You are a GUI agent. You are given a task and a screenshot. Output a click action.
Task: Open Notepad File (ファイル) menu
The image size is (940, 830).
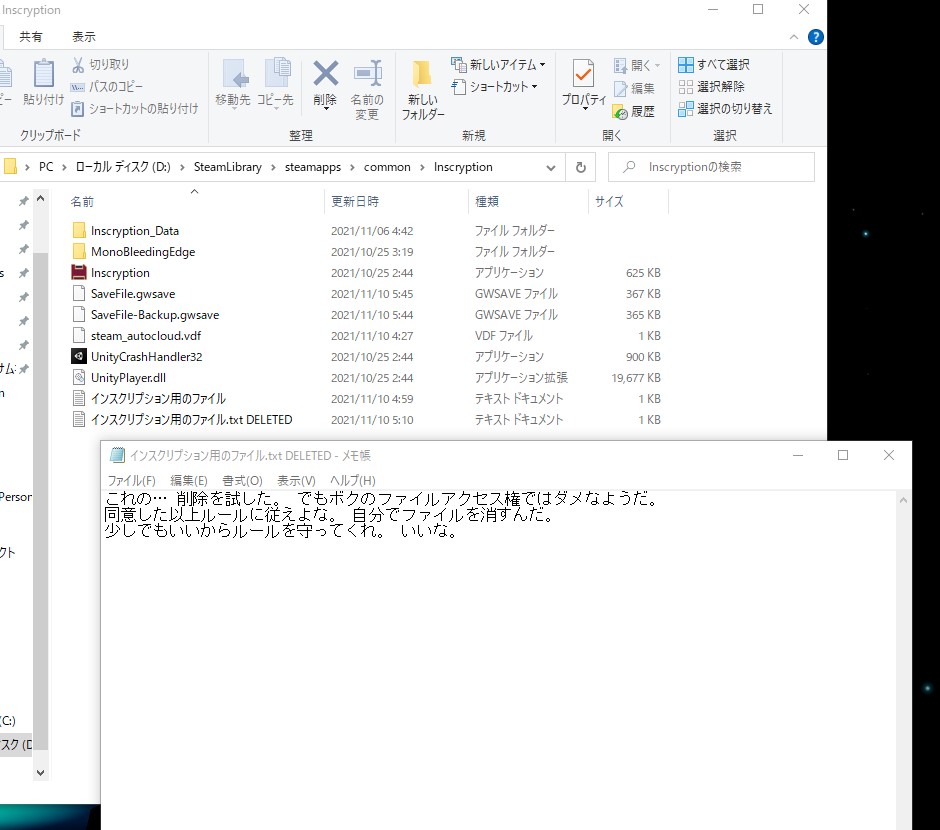click(x=131, y=481)
